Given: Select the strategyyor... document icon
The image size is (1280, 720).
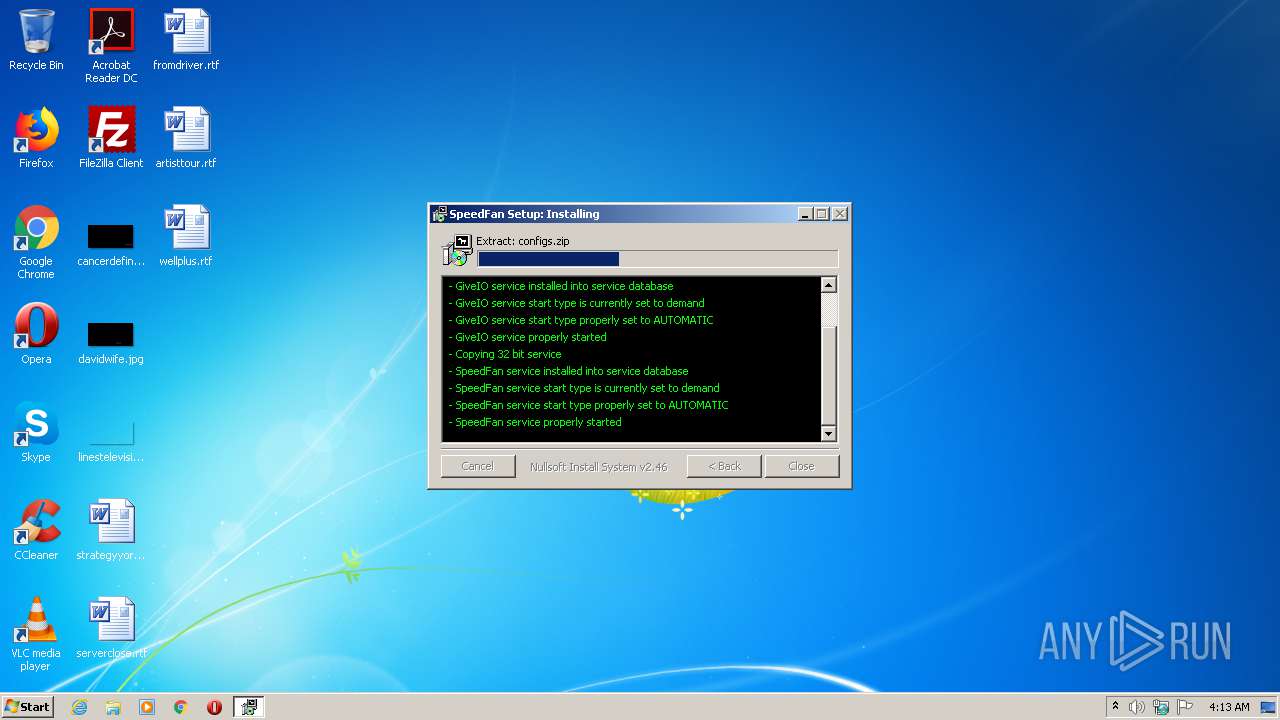Looking at the screenshot, I should point(111,530).
